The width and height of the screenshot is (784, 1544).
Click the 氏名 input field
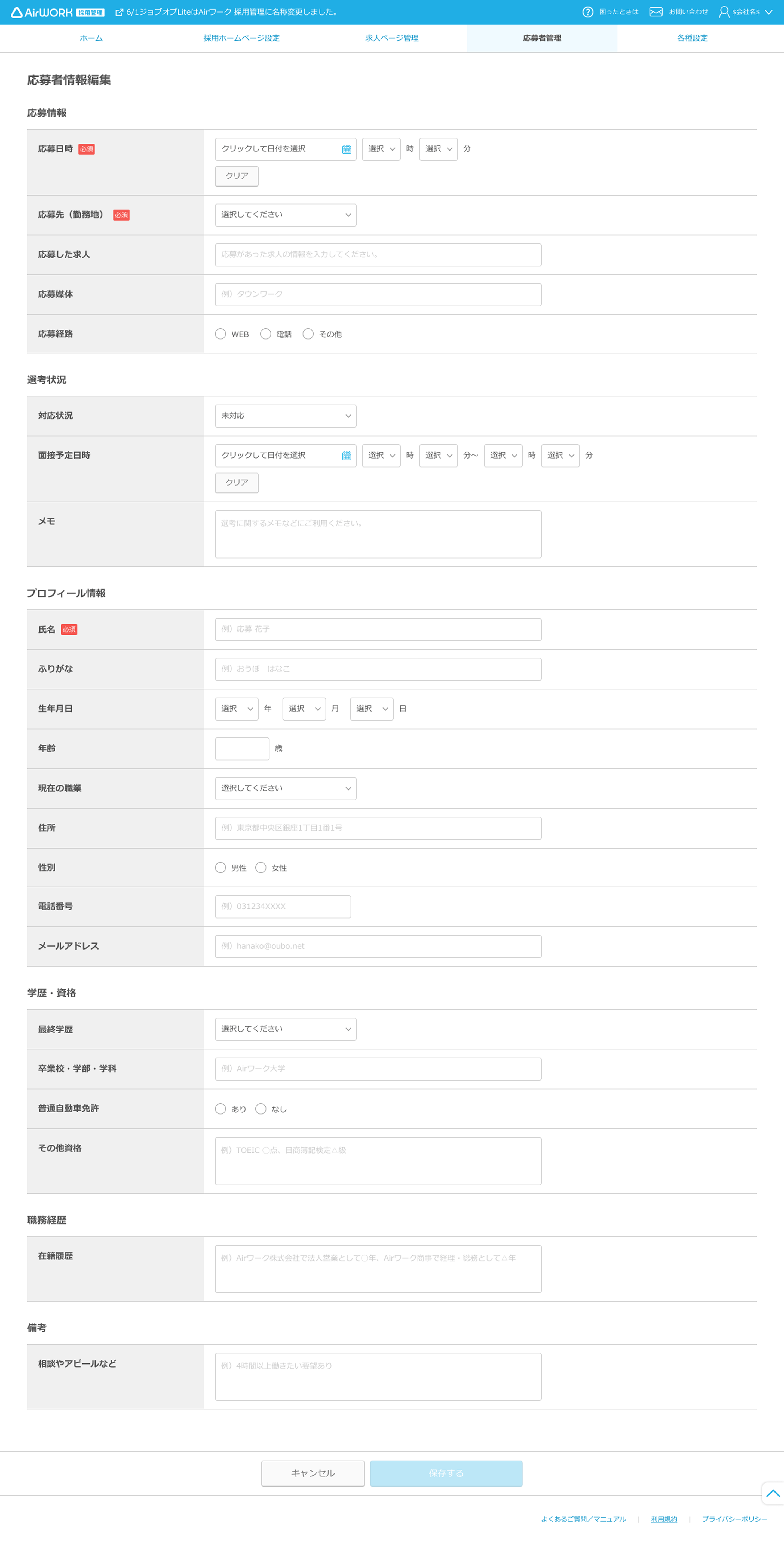tap(378, 629)
